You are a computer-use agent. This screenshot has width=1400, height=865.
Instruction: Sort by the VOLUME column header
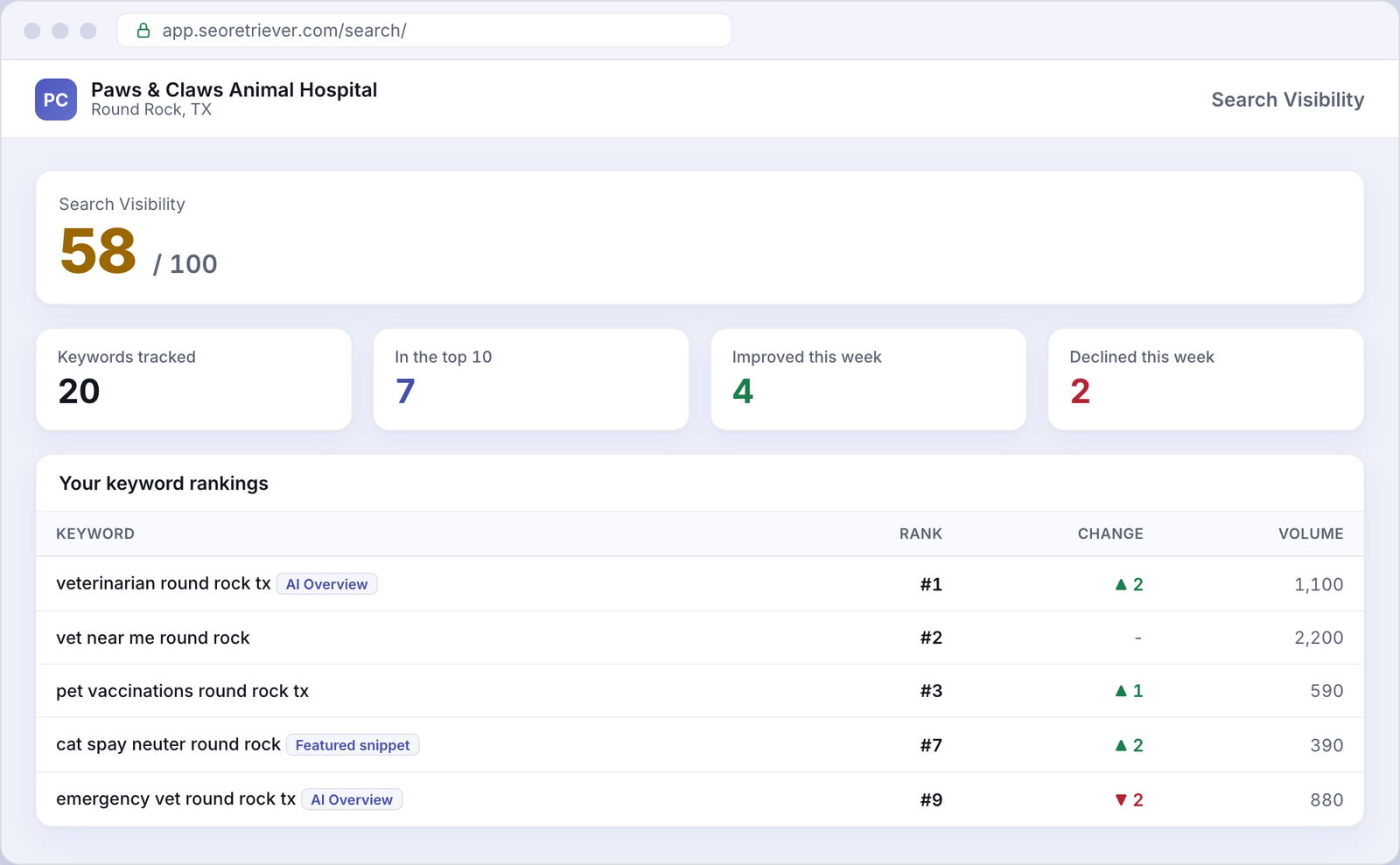click(x=1311, y=534)
